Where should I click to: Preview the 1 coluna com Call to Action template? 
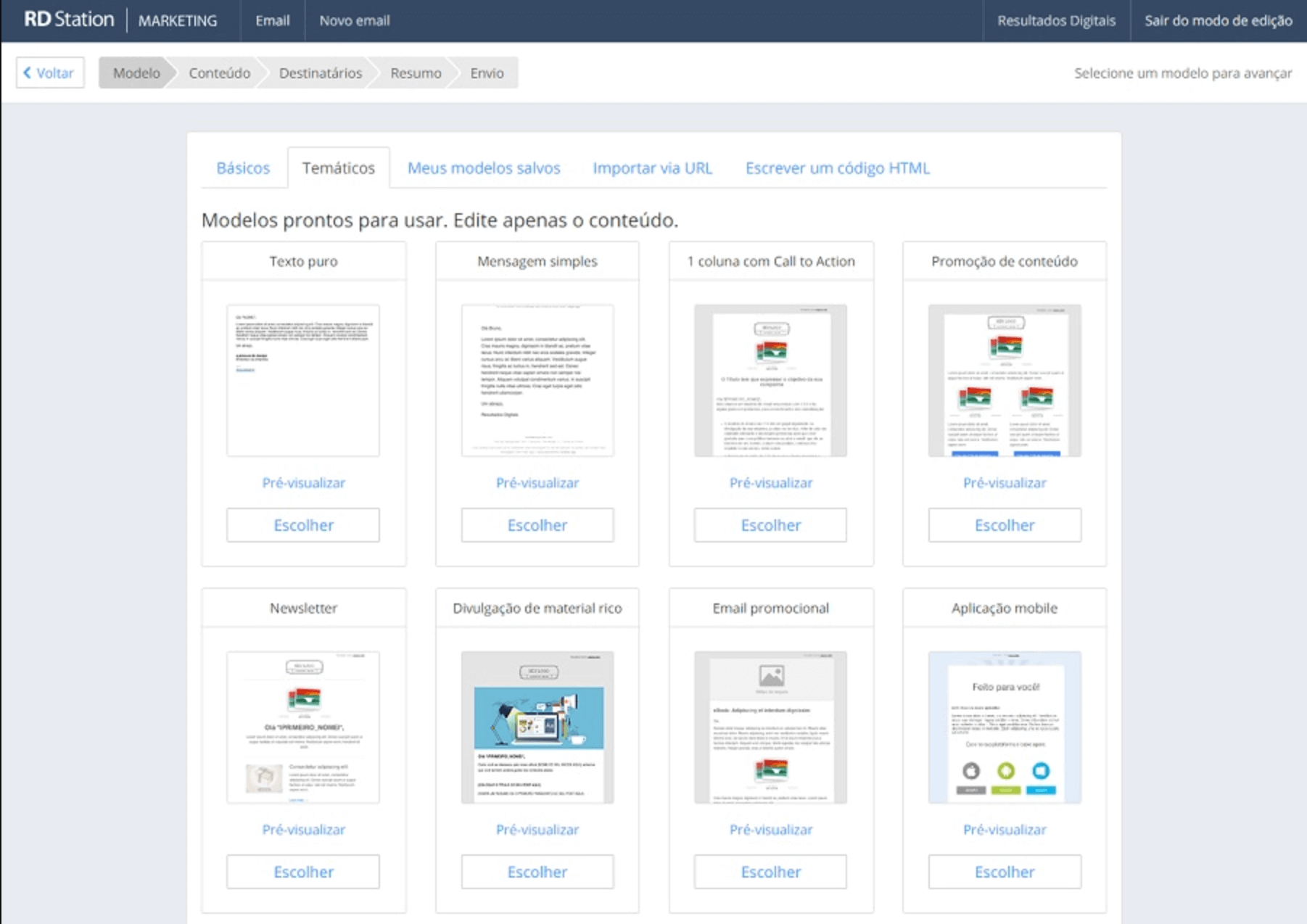point(770,483)
